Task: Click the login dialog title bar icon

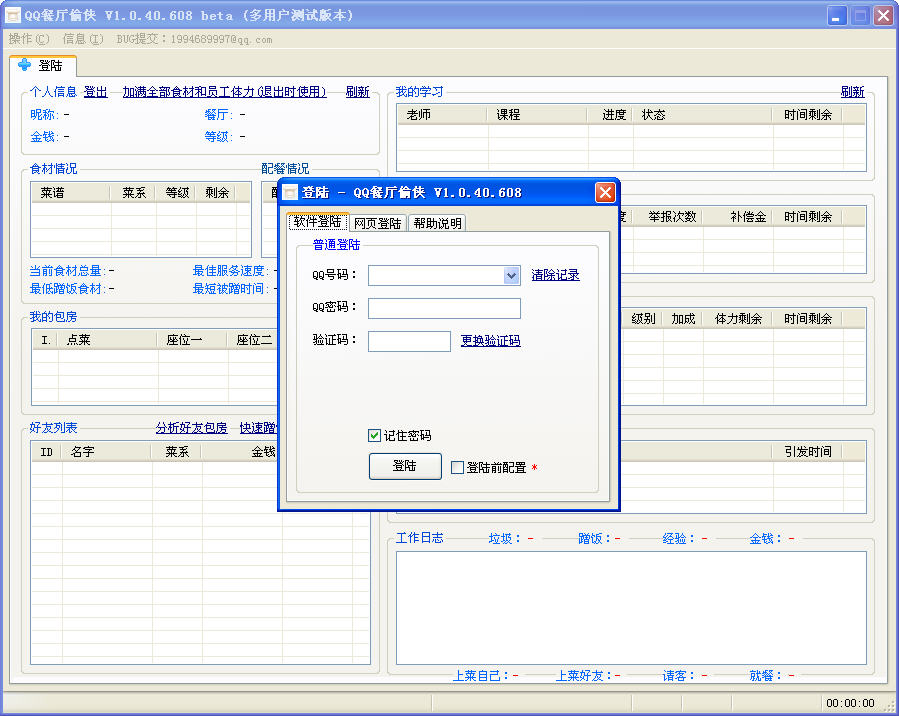Action: [290, 193]
